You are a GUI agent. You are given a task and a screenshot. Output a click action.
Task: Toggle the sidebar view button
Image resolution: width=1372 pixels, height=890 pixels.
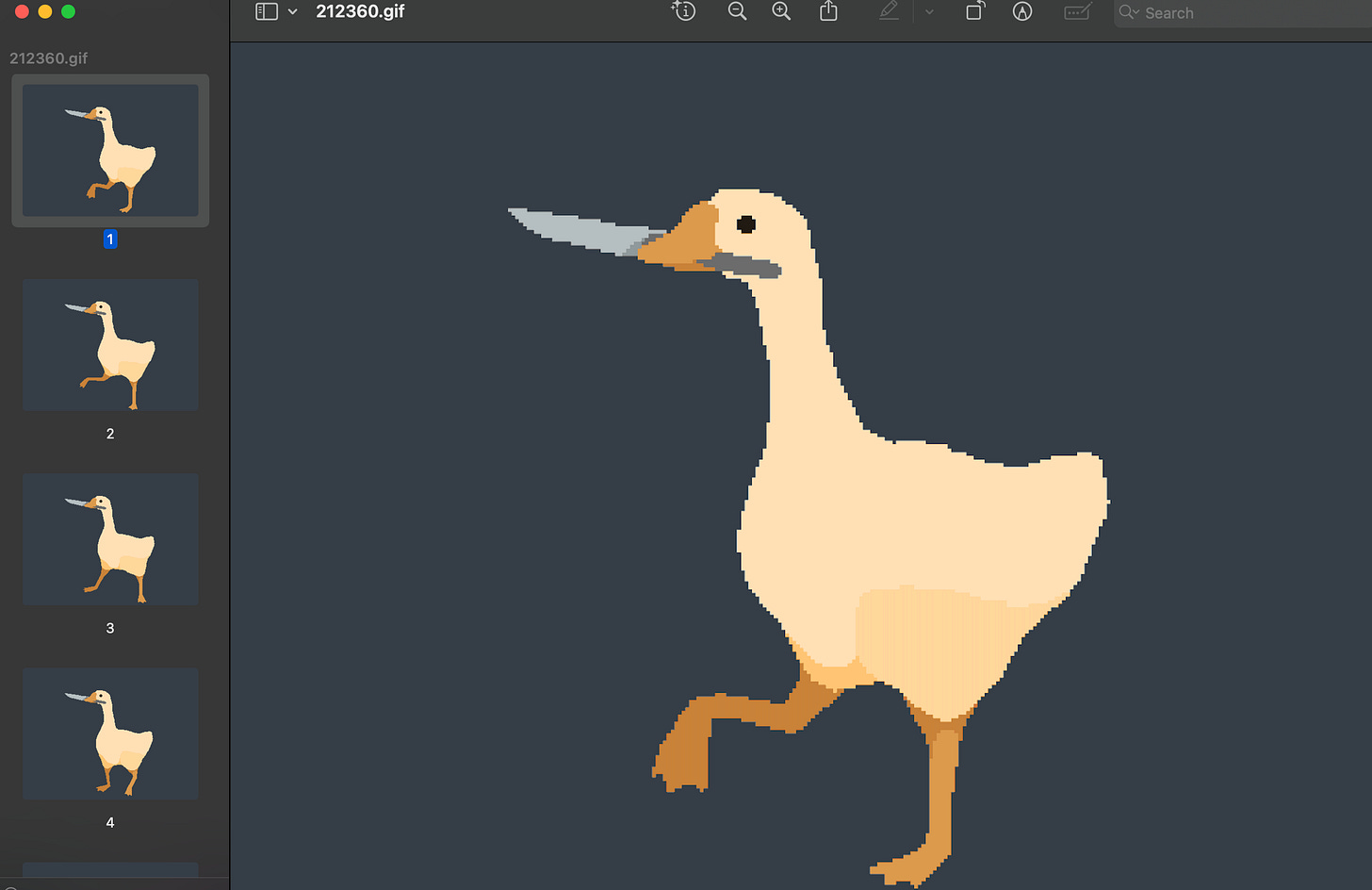tap(267, 11)
